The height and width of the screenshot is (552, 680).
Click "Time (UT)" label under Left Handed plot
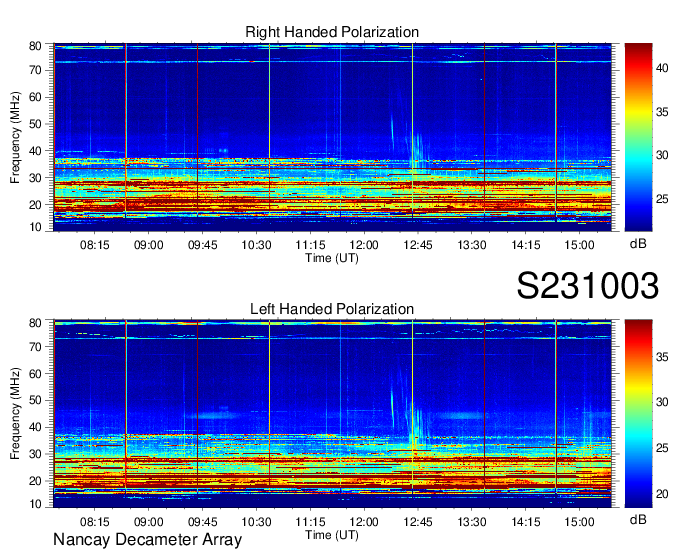332,535
